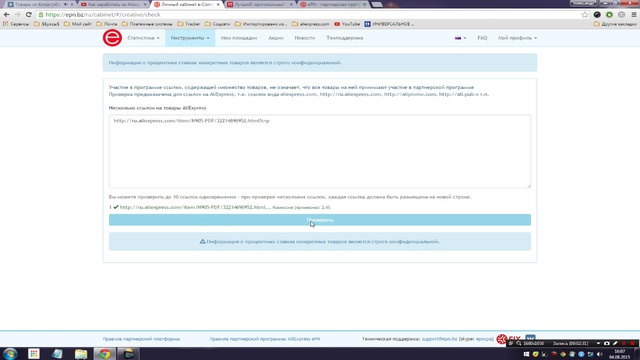640x360 pixels.
Task: Click the text area resize handle
Action: pyautogui.click(x=529, y=186)
